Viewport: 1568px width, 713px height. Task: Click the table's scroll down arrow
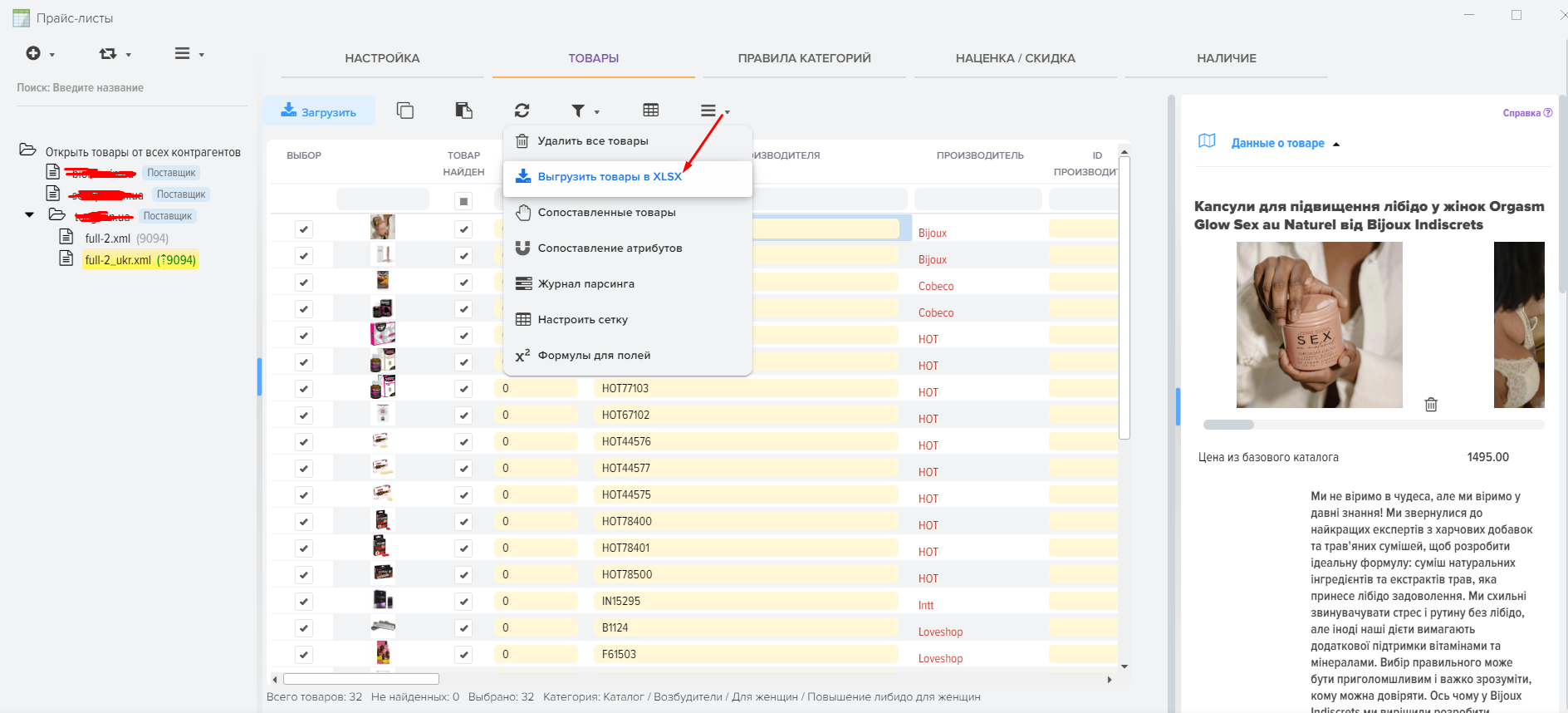click(1125, 666)
